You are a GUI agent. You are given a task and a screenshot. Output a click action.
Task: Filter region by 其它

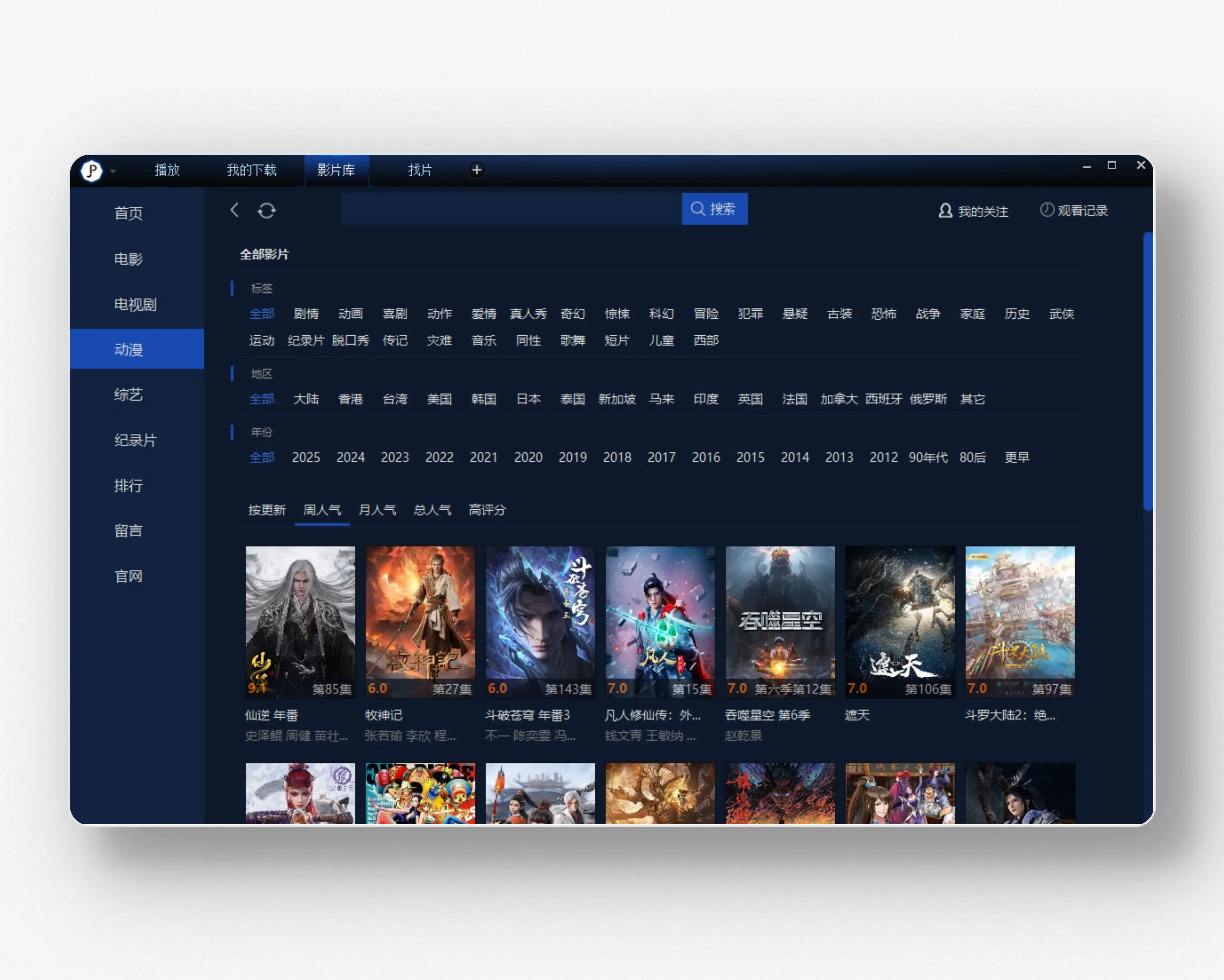click(972, 399)
